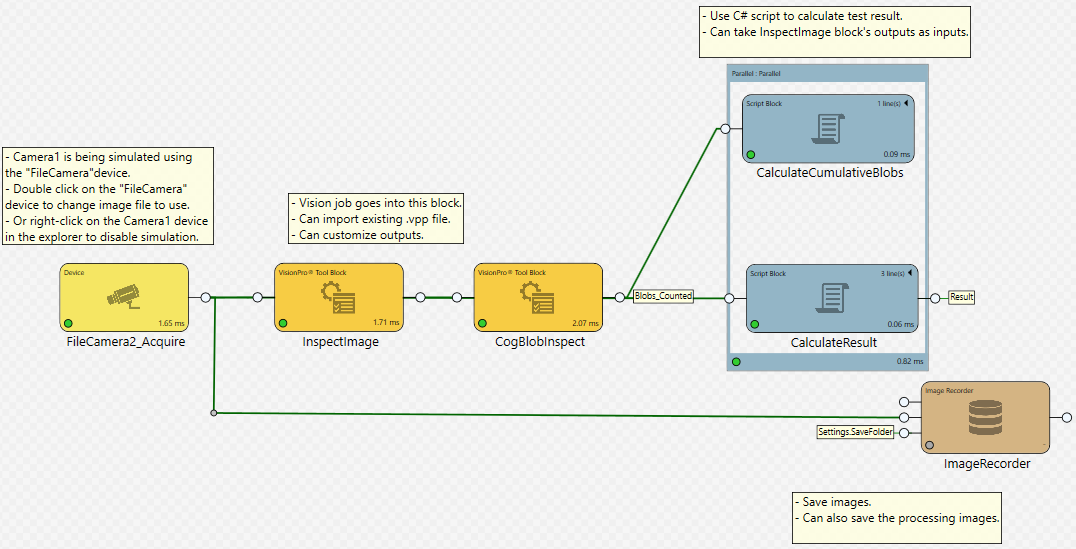Click green status indicator on FileCamera2_Acquire block
This screenshot has height=549, width=1076.
pos(69,323)
